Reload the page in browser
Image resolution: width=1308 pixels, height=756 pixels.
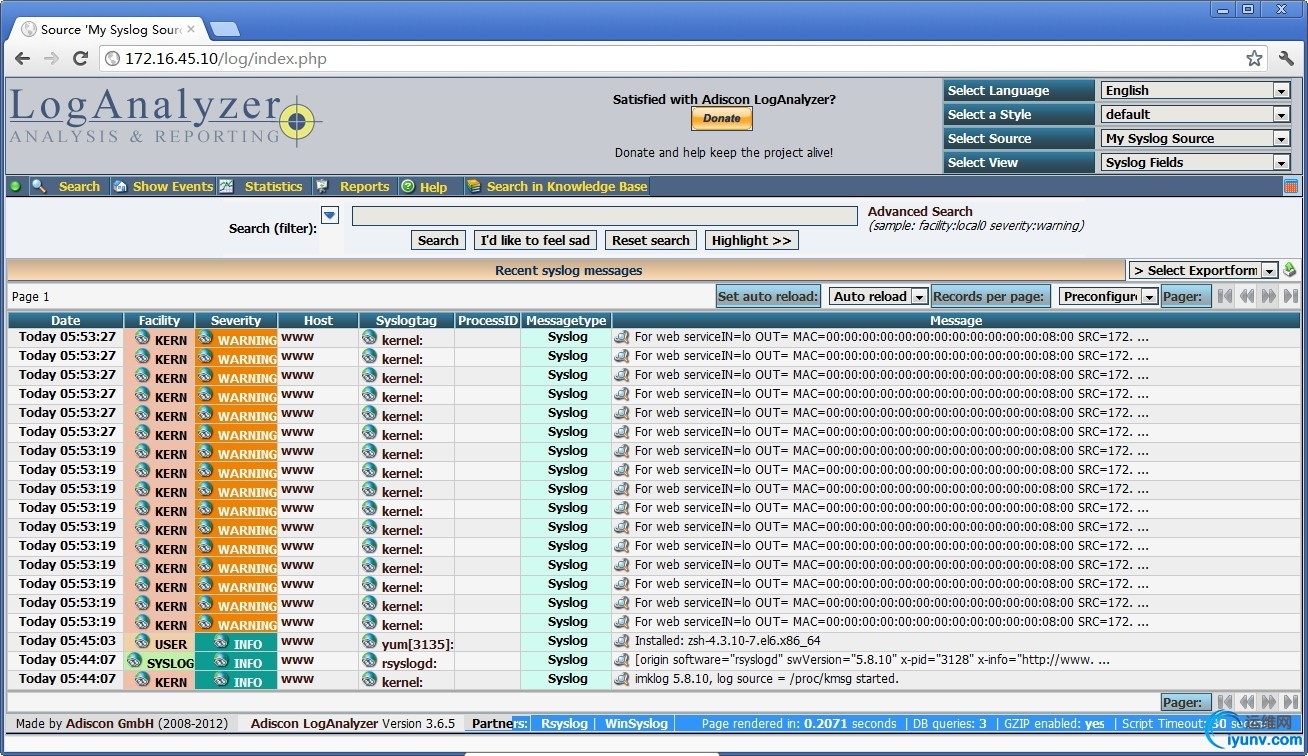point(80,59)
